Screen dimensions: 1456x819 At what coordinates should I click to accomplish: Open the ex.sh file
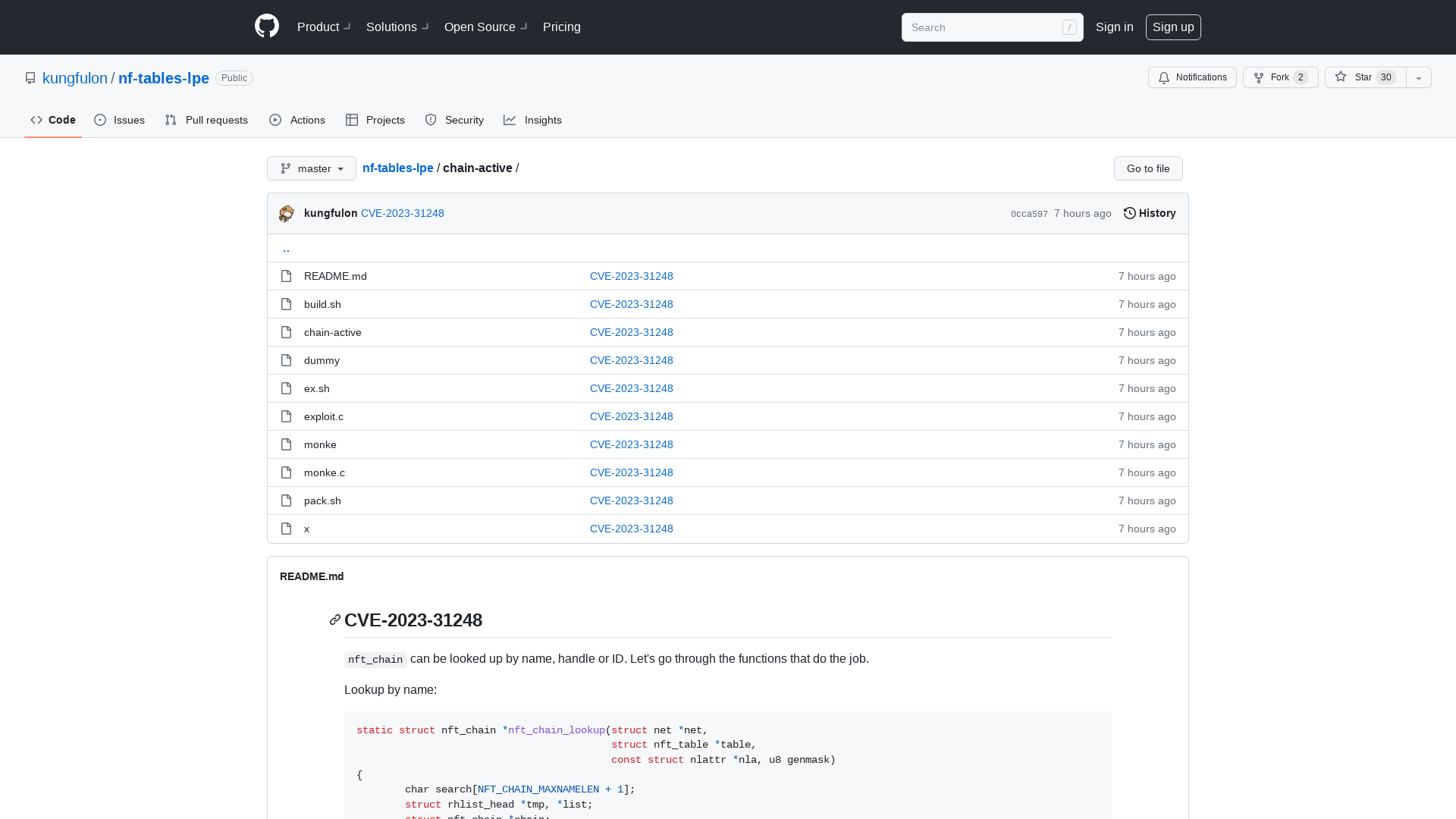[317, 388]
